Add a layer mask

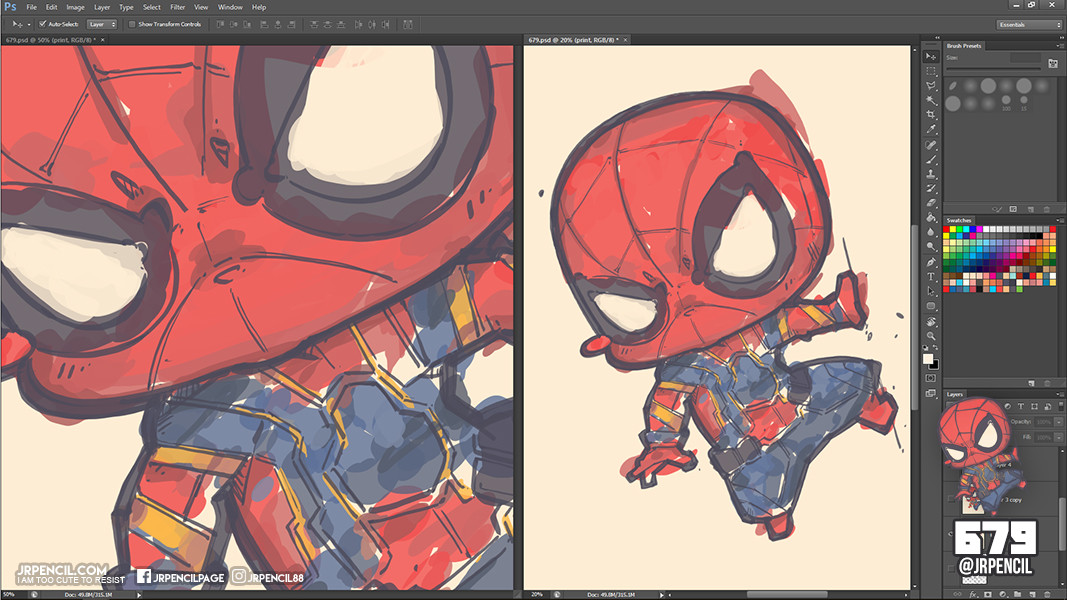987,595
